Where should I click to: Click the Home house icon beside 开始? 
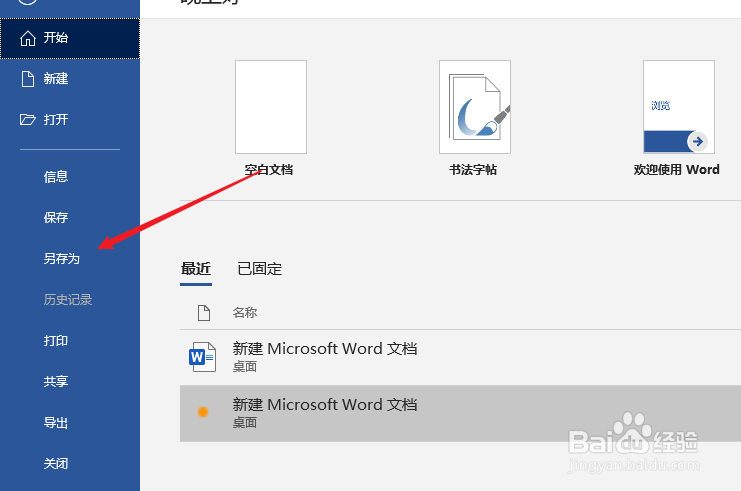pos(28,38)
